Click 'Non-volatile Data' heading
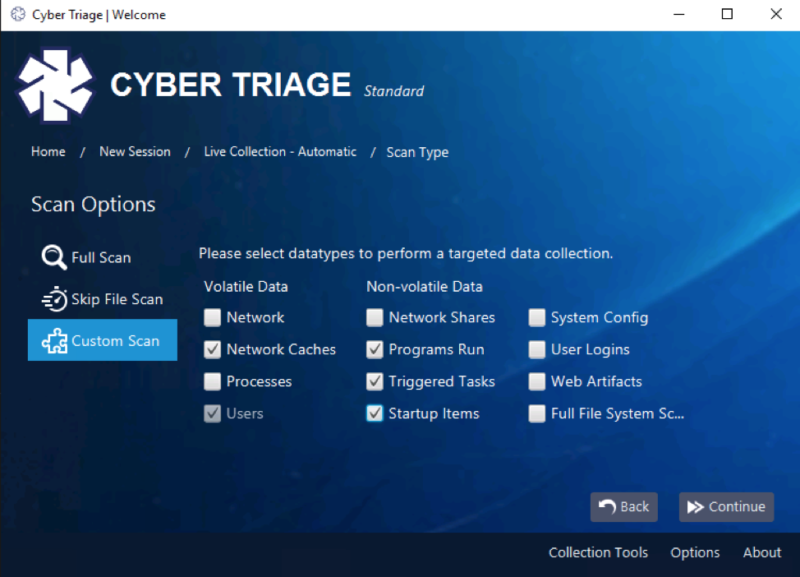Viewport: 800px width, 577px height. click(424, 287)
